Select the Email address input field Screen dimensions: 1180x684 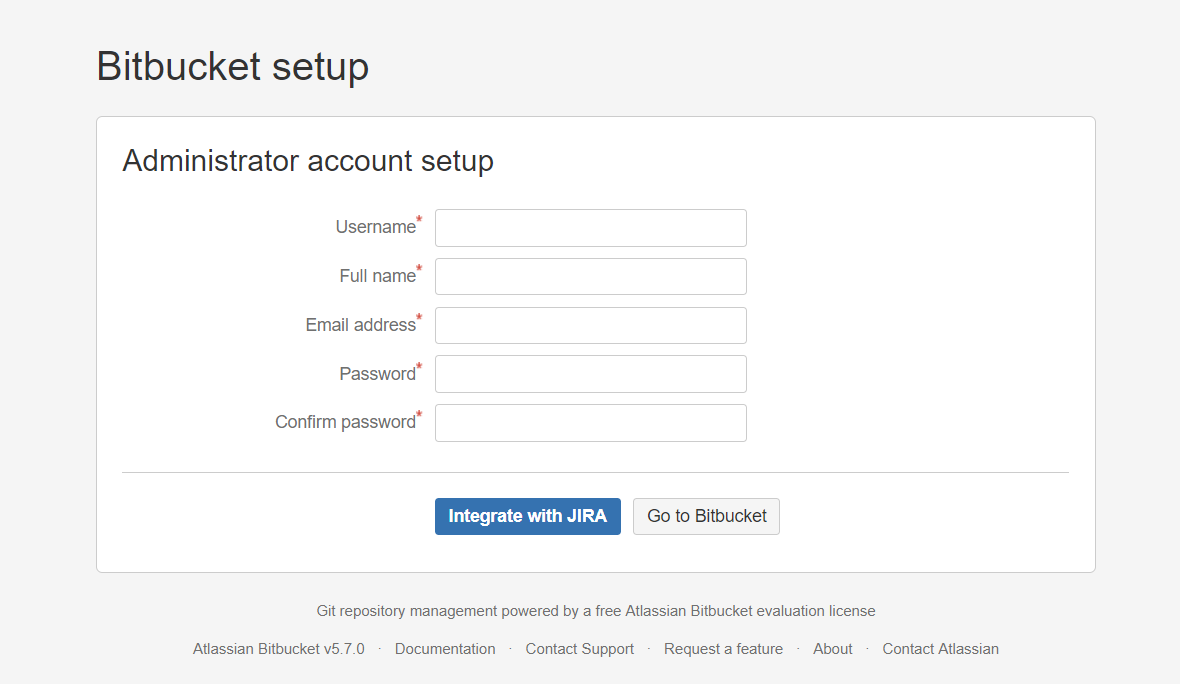[591, 325]
